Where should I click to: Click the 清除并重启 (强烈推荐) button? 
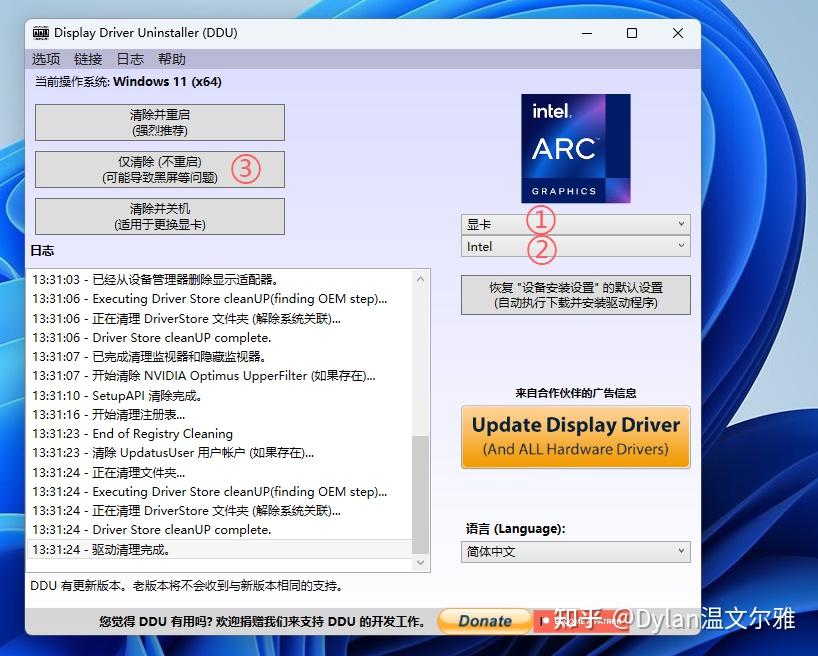(160, 122)
